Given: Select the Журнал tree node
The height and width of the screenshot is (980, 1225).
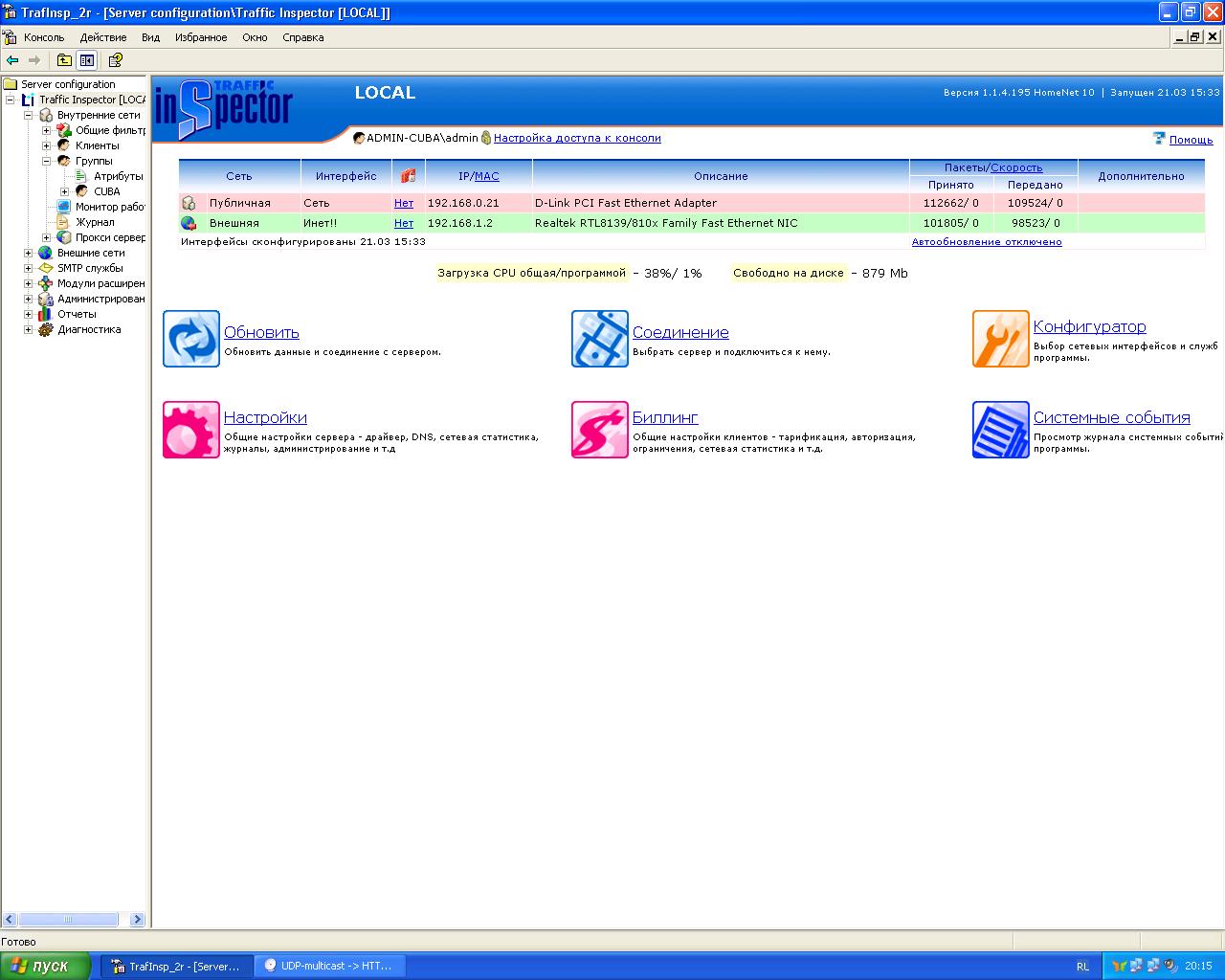Looking at the screenshot, I should (x=95, y=222).
